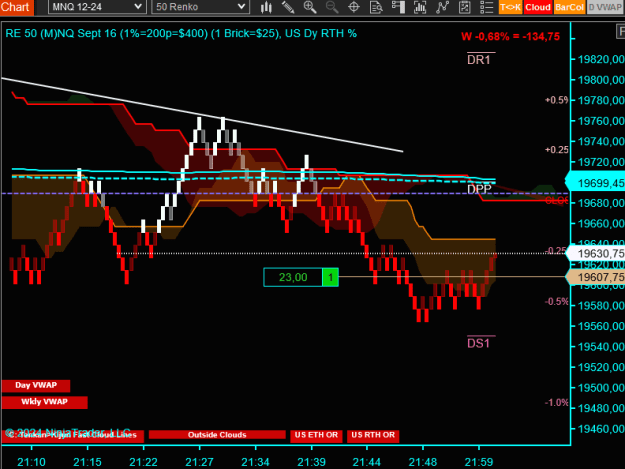Click the green position quantity 1 box

330,277
